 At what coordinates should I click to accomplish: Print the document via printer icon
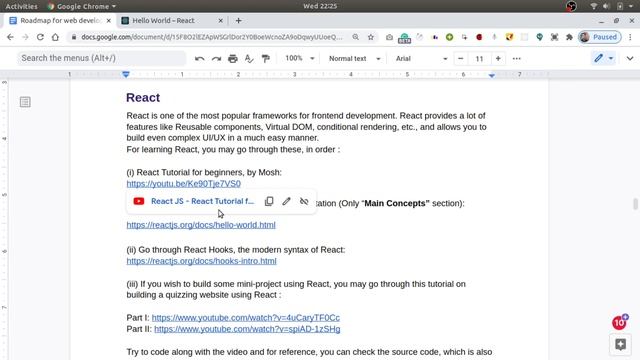tap(233, 59)
